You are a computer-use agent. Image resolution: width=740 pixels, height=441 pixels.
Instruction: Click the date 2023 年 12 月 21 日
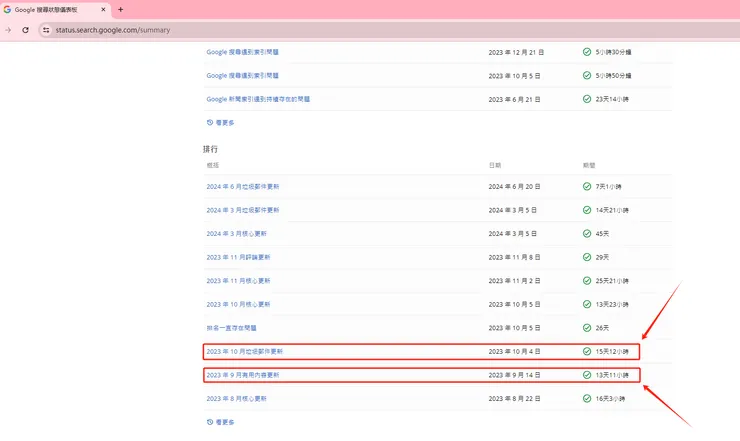pyautogui.click(x=516, y=52)
